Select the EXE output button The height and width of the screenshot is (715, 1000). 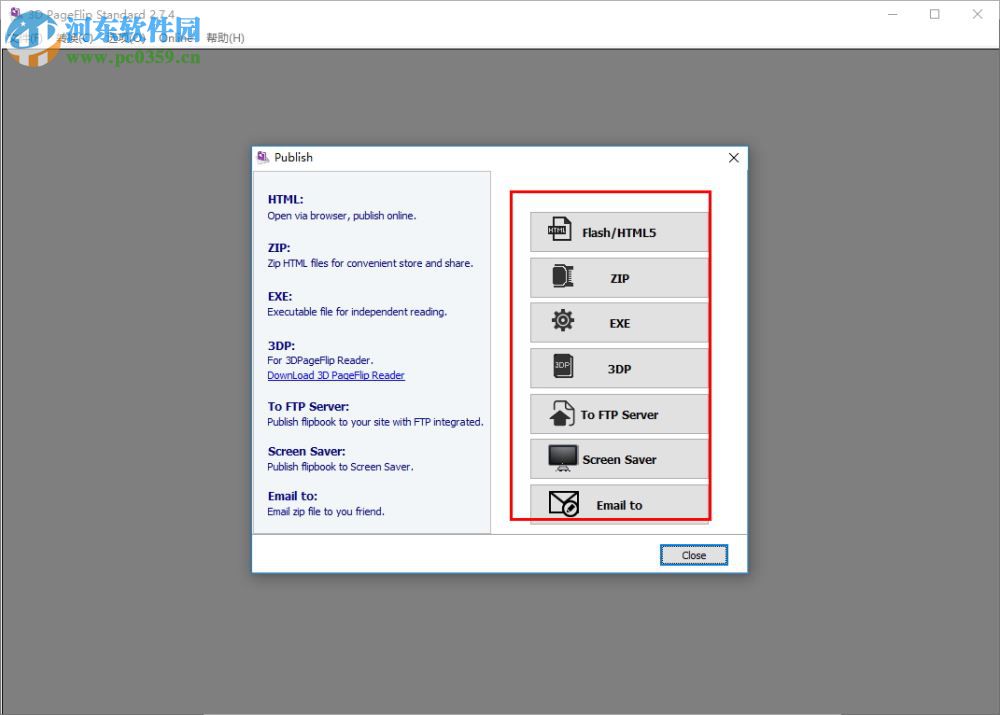(x=619, y=323)
